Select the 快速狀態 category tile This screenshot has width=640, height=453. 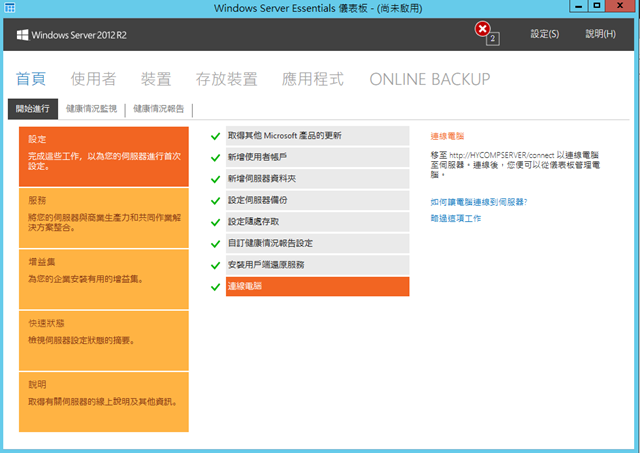pyautogui.click(x=104, y=341)
